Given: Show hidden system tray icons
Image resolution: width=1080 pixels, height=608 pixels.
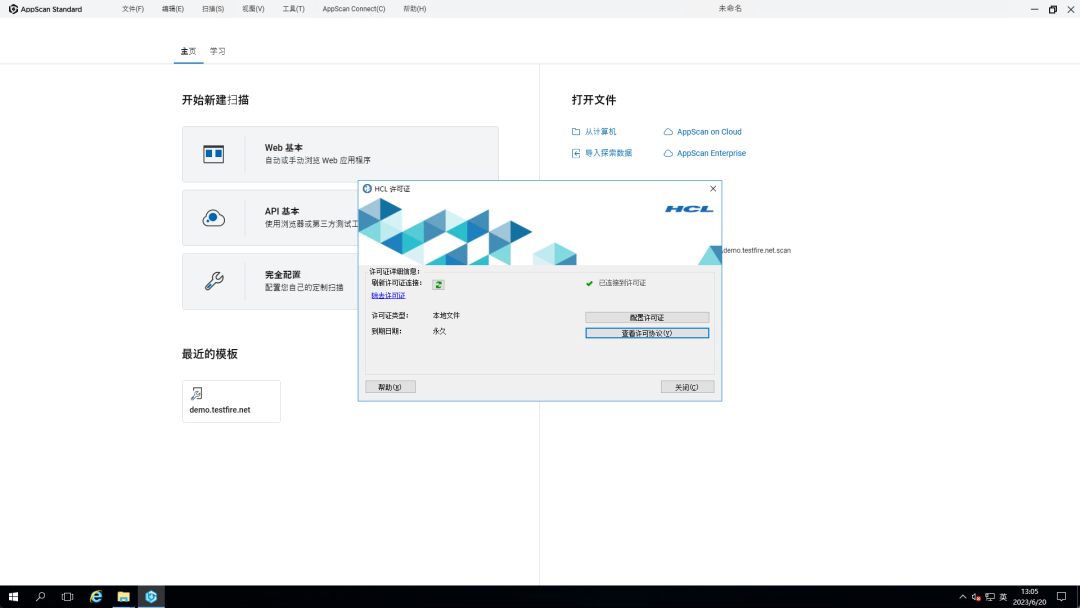Looking at the screenshot, I should [x=963, y=597].
